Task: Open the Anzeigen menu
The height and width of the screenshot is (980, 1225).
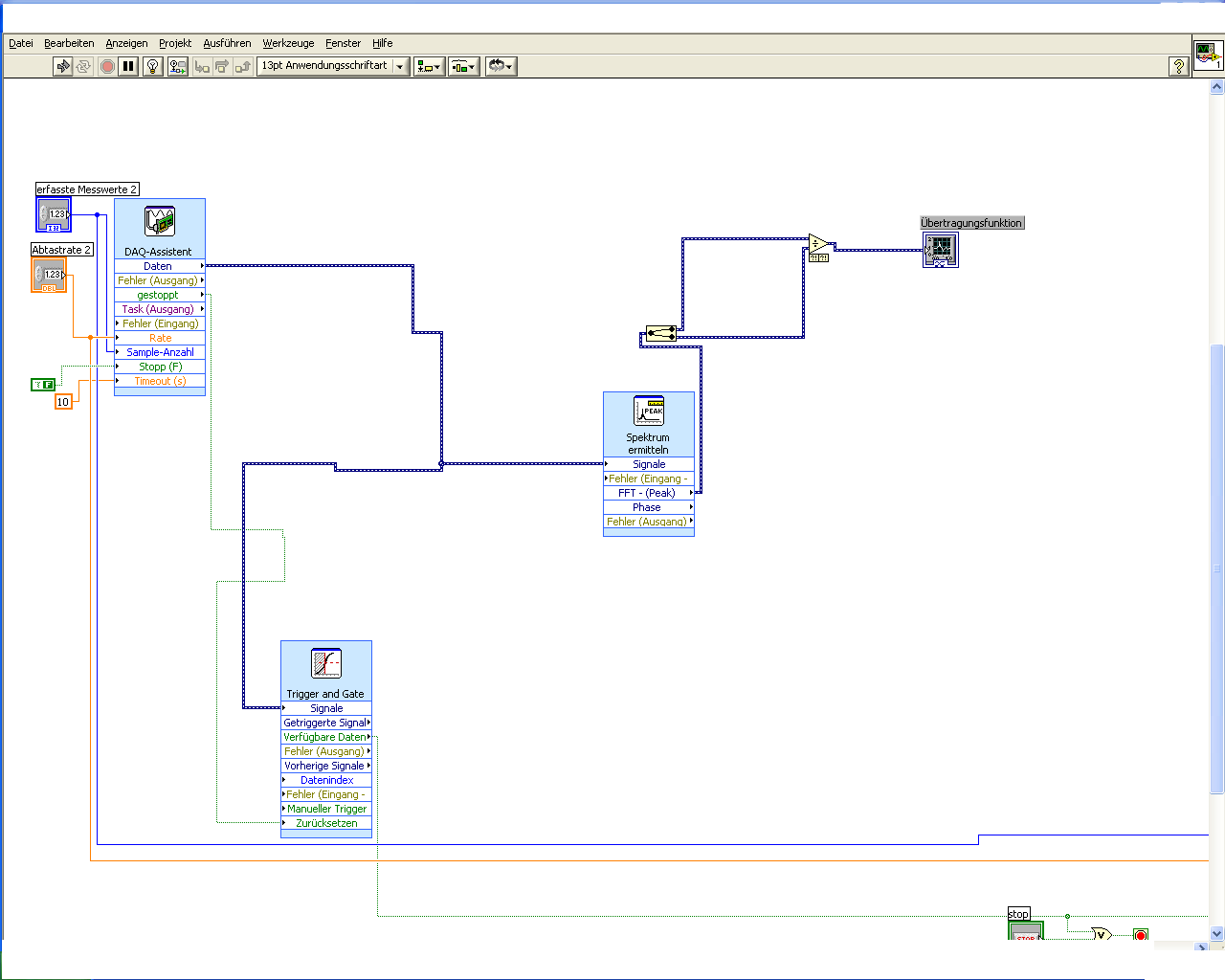Action: pyautogui.click(x=126, y=43)
